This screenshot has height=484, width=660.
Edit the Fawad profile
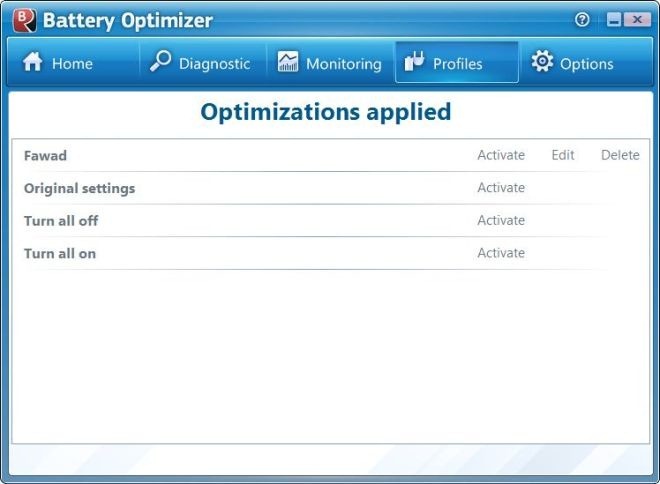pyautogui.click(x=563, y=155)
